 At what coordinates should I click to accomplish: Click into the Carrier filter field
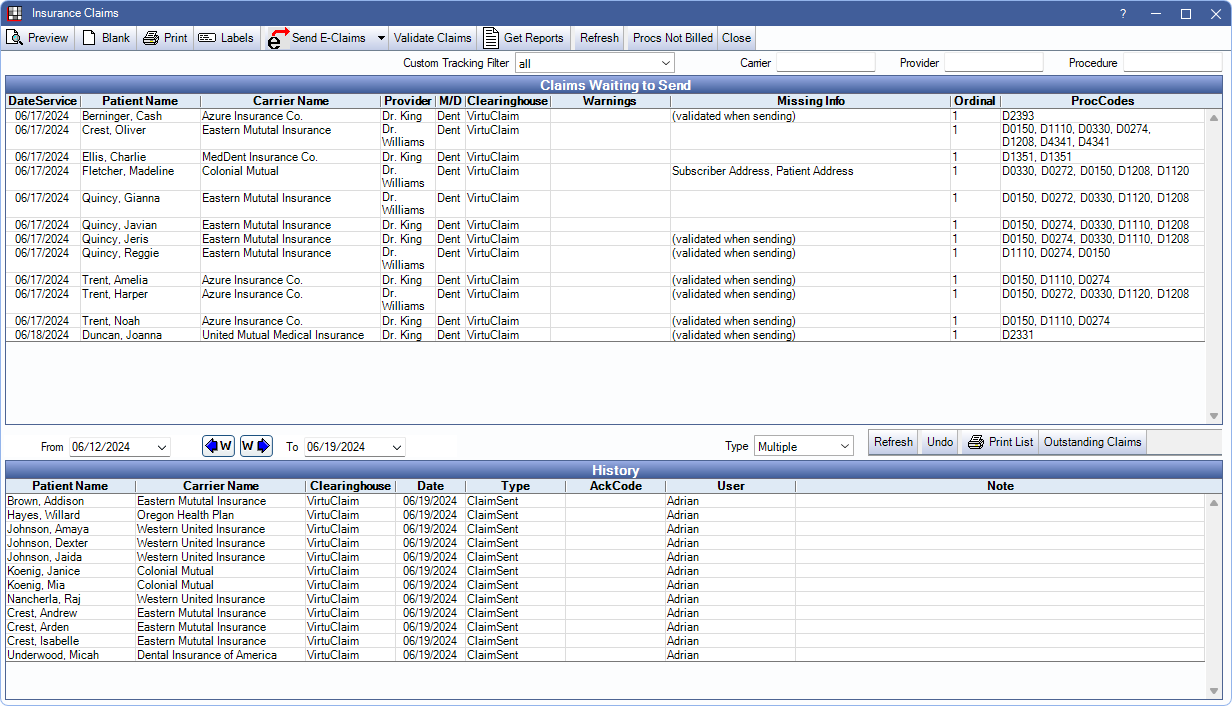click(825, 63)
